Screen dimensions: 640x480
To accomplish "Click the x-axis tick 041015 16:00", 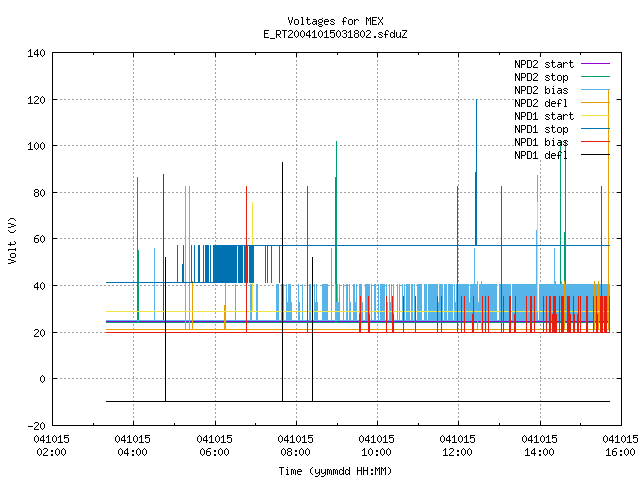I will [620, 446].
